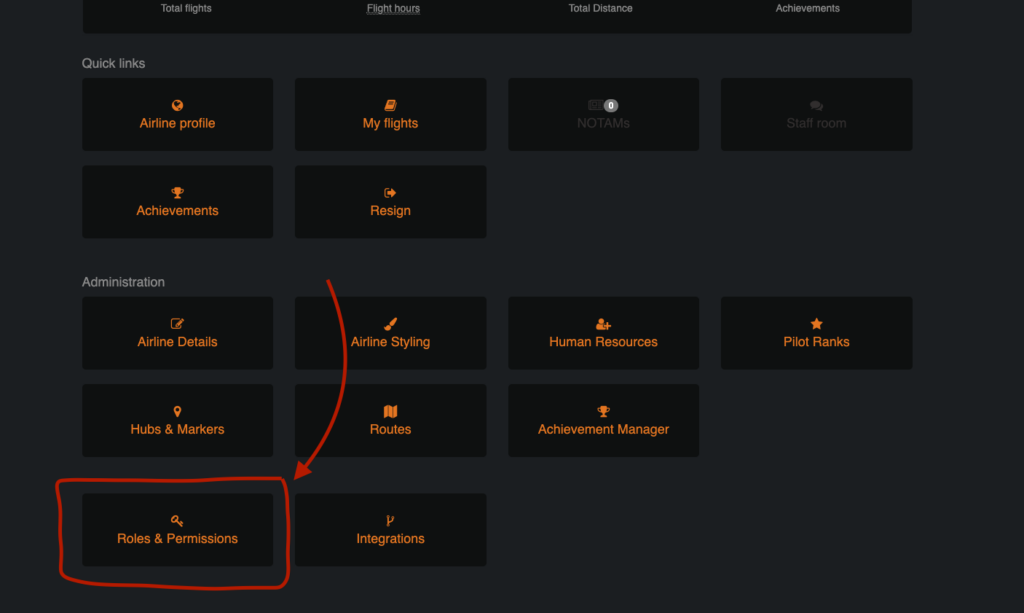Click the Total flights stat label
Viewport: 1024px width, 613px height.
pyautogui.click(x=186, y=8)
